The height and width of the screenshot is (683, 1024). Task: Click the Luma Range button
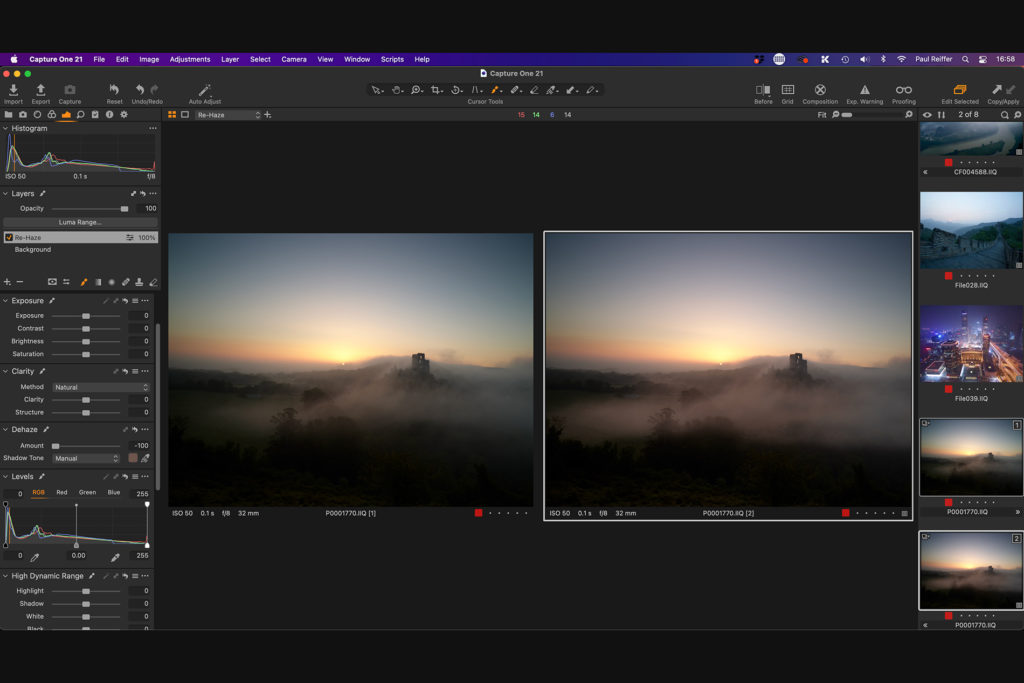[80, 222]
